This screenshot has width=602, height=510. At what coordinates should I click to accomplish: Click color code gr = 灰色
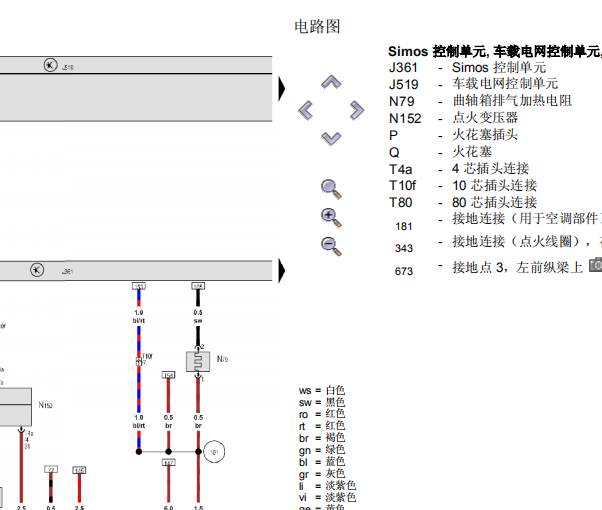point(322,474)
